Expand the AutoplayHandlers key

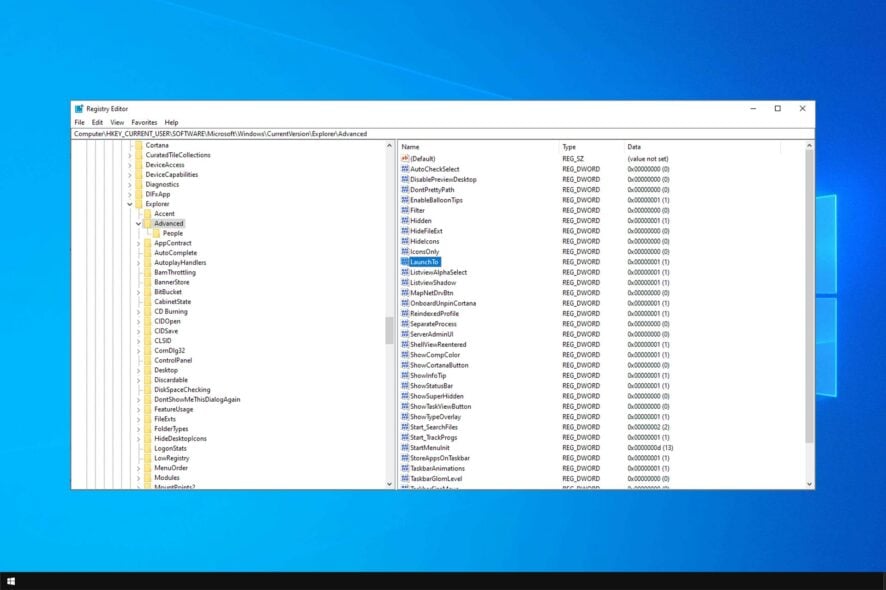click(x=138, y=263)
